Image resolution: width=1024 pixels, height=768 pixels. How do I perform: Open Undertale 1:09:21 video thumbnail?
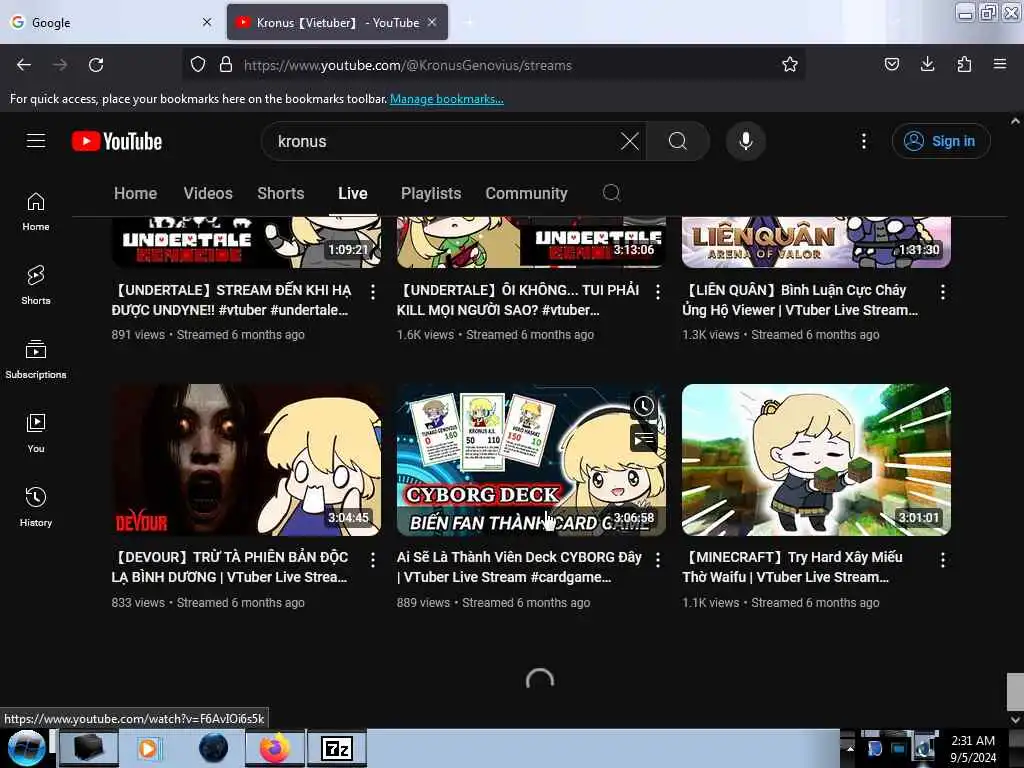(x=246, y=242)
